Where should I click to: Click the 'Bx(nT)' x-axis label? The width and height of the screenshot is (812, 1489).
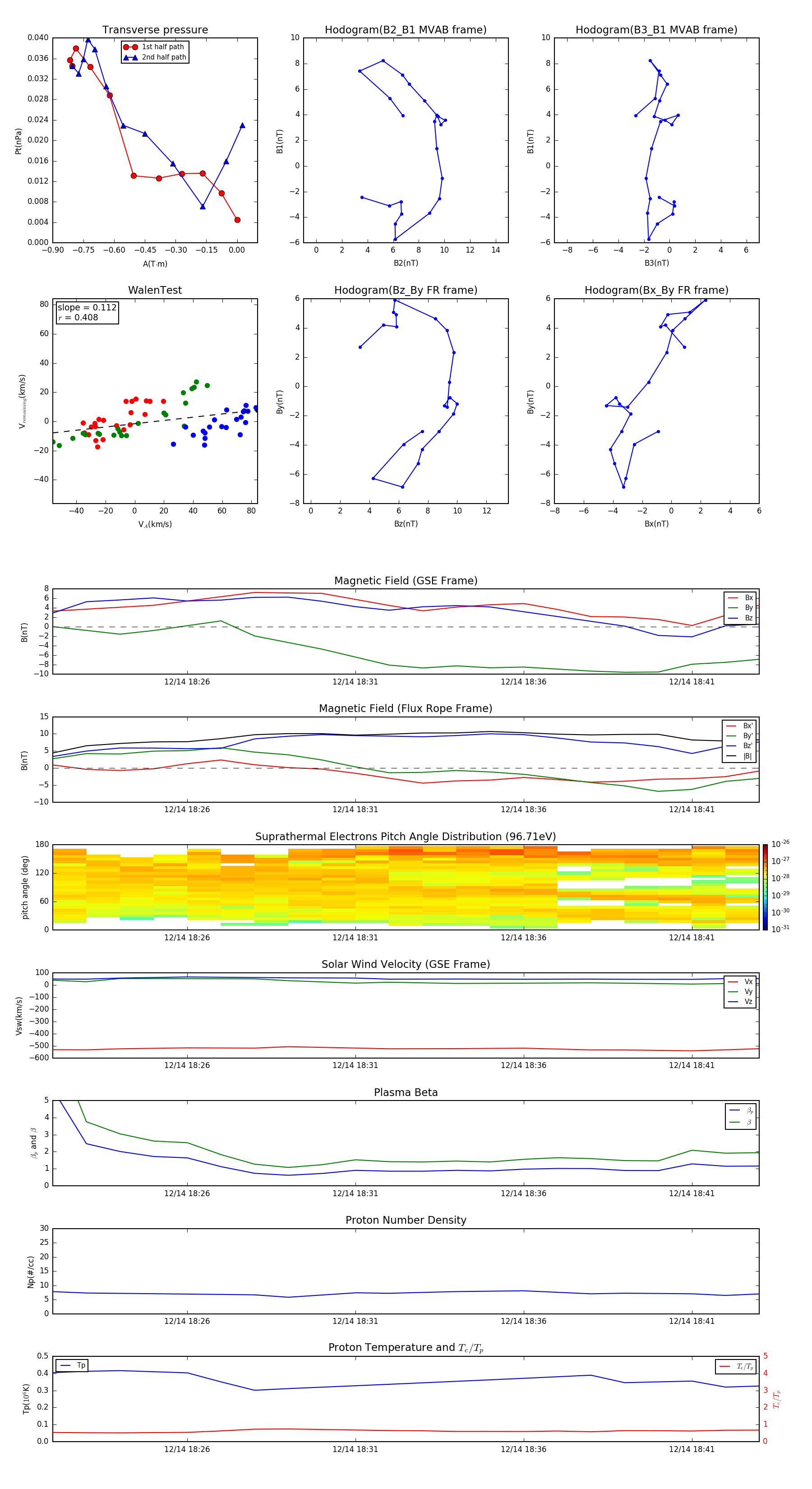[656, 524]
